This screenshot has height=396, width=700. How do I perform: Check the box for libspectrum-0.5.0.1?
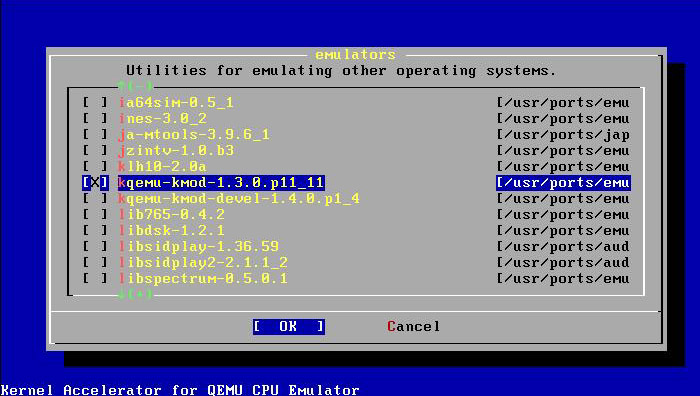[x=95, y=279]
